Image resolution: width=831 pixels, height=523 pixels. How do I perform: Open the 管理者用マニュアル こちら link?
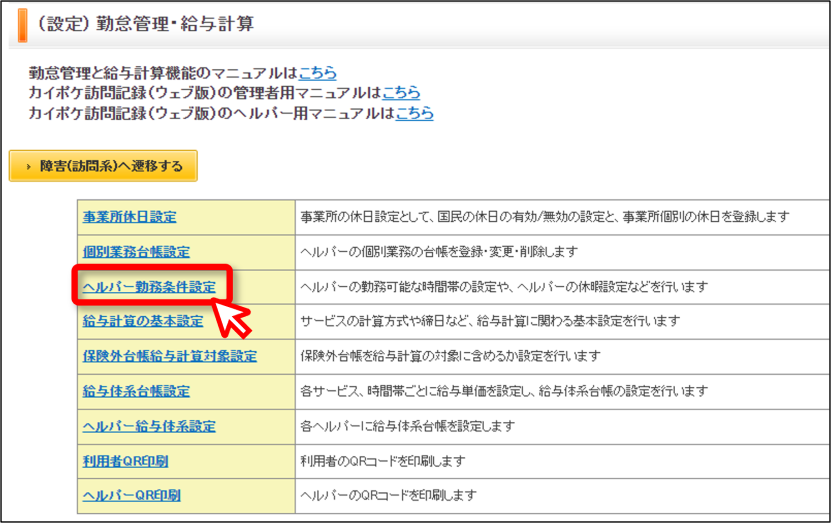[401, 93]
